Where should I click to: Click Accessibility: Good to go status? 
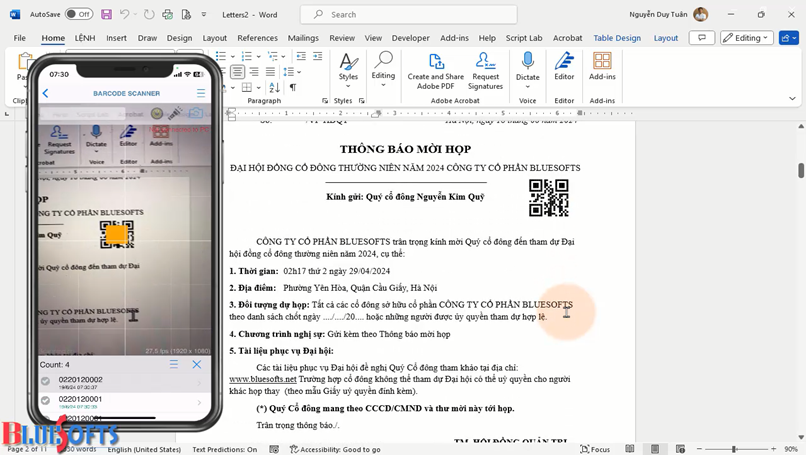(335, 449)
